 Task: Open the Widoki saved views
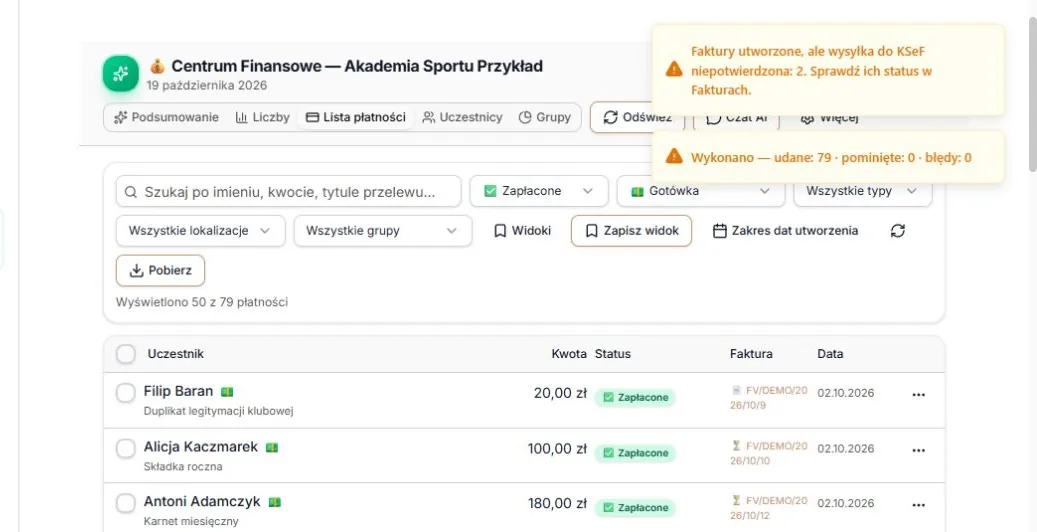[x=522, y=231]
